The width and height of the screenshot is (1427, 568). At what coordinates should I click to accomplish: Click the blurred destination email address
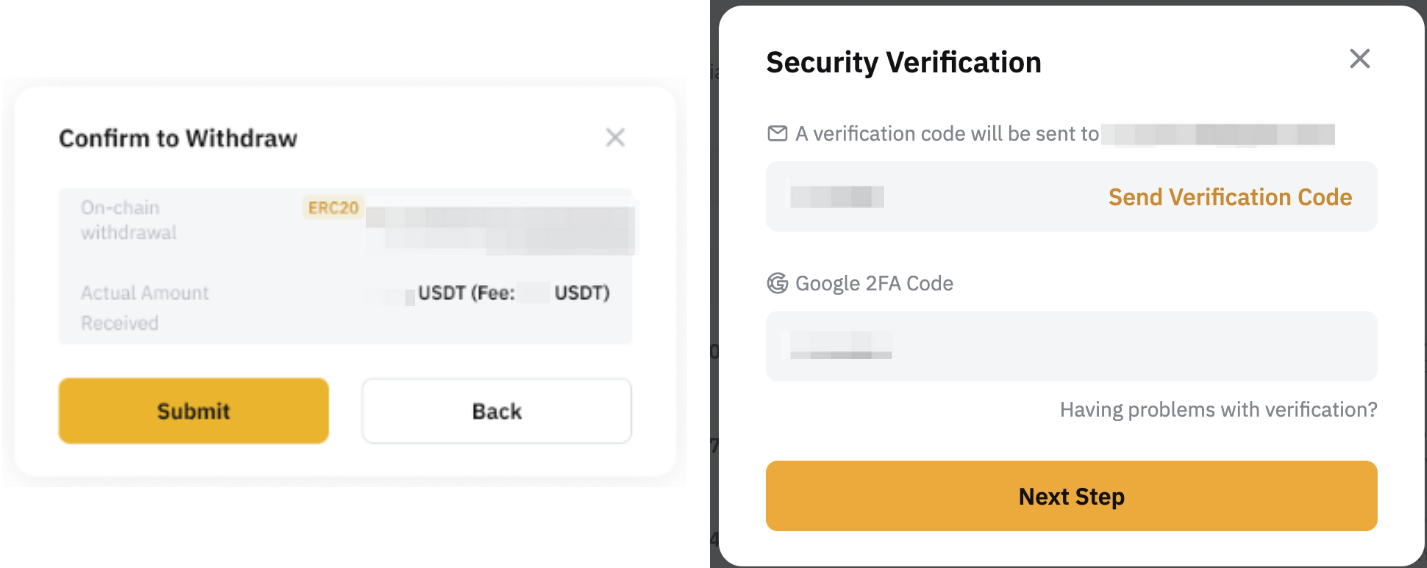point(1217,134)
